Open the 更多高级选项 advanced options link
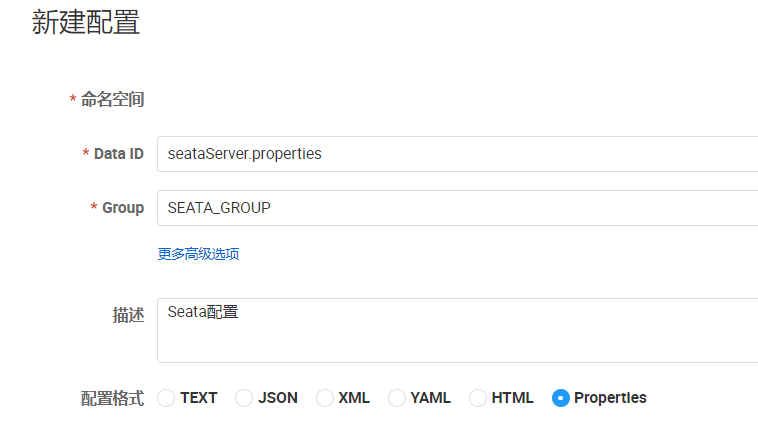Screen dimensions: 758x429 pyautogui.click(x=198, y=254)
